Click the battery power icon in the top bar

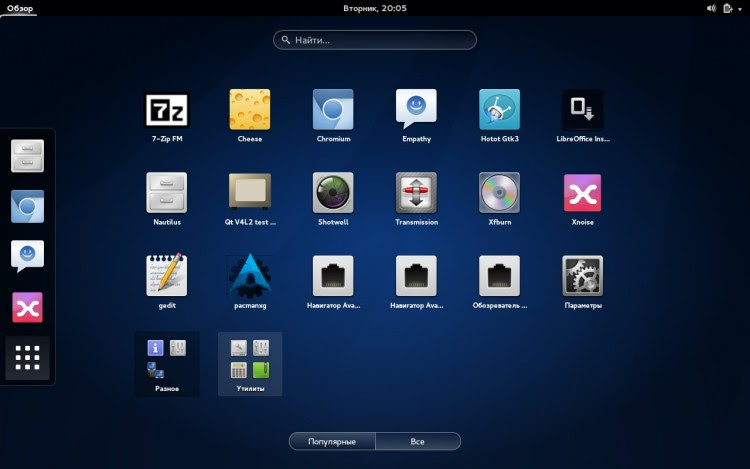coord(728,8)
